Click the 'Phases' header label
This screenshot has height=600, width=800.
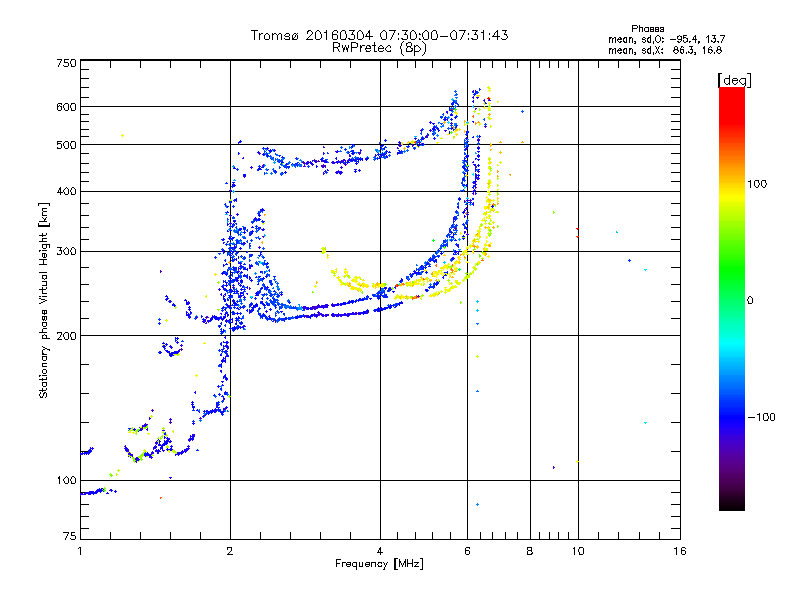[647, 29]
